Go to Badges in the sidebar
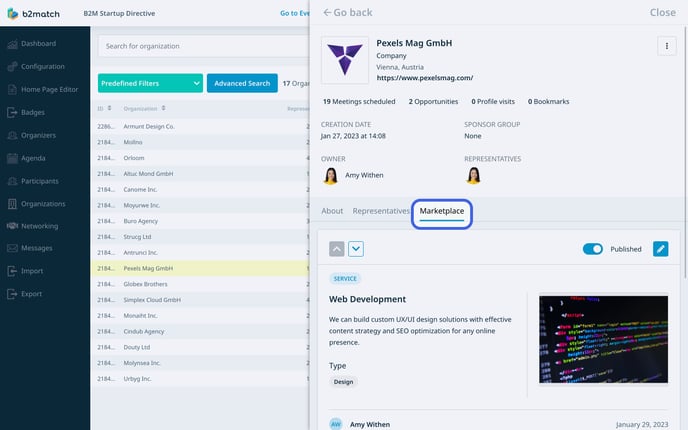Image resolution: width=688 pixels, height=430 pixels. click(26, 112)
